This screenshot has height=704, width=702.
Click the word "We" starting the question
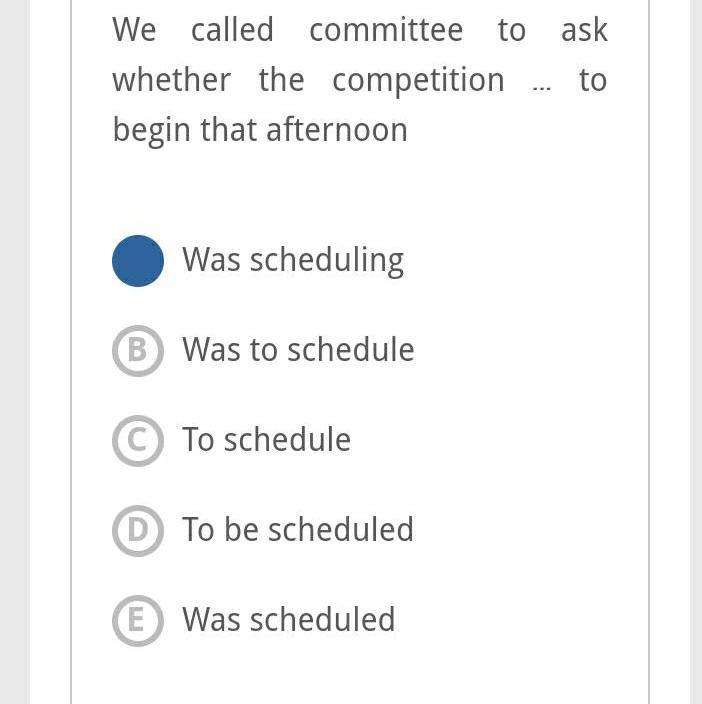[134, 31]
